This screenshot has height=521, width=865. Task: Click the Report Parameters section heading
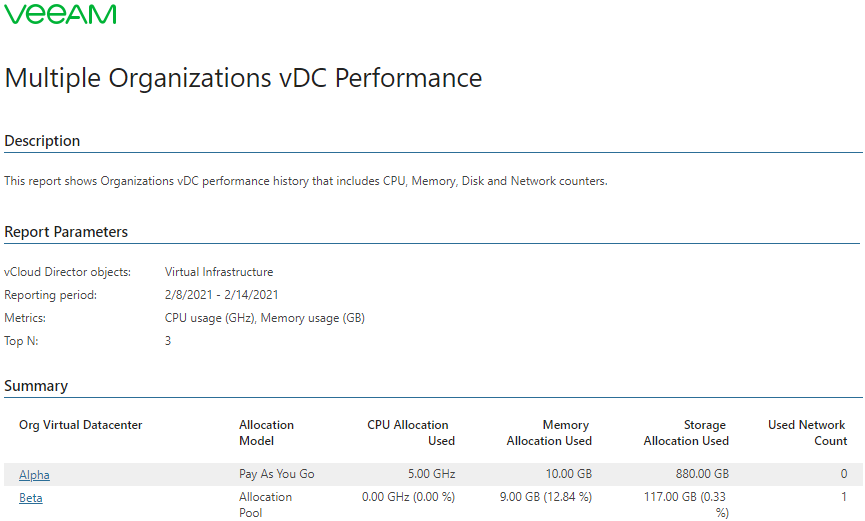click(x=66, y=232)
